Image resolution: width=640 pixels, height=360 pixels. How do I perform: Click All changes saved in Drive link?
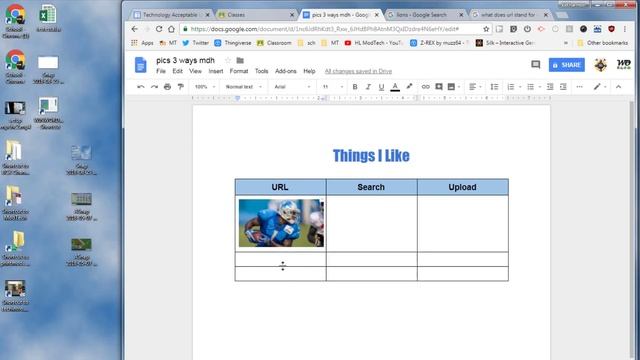point(358,71)
